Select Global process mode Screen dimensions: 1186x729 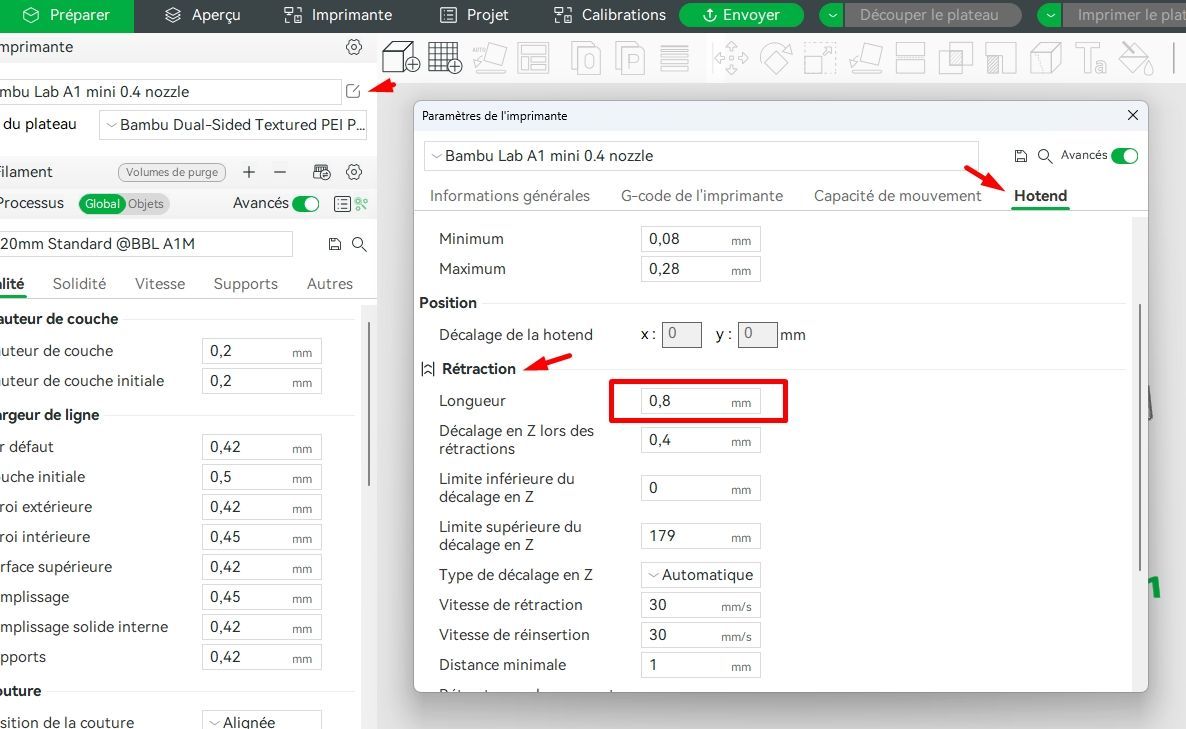click(102, 204)
